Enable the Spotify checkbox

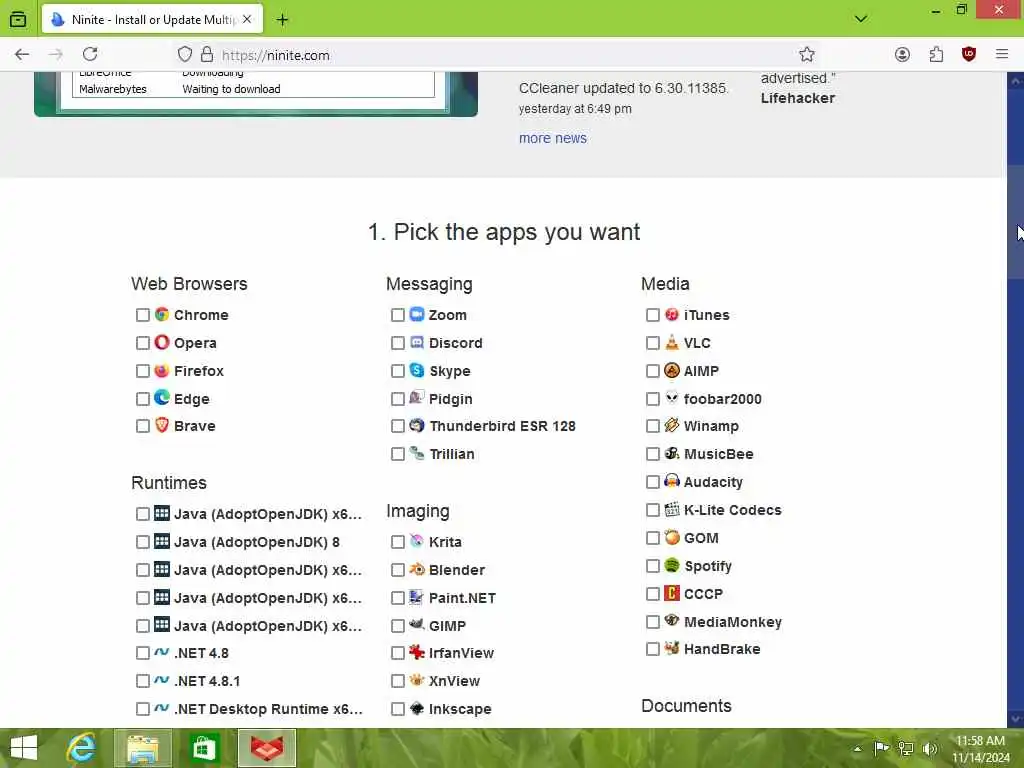(652, 566)
